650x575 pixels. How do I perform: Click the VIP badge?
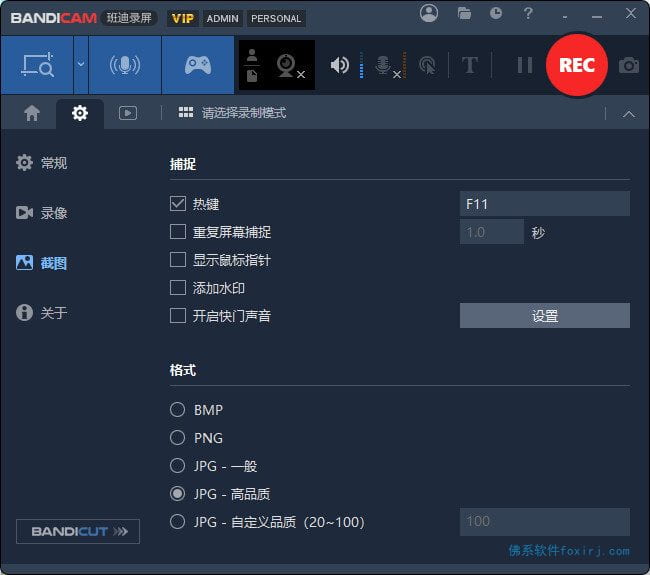(x=182, y=19)
